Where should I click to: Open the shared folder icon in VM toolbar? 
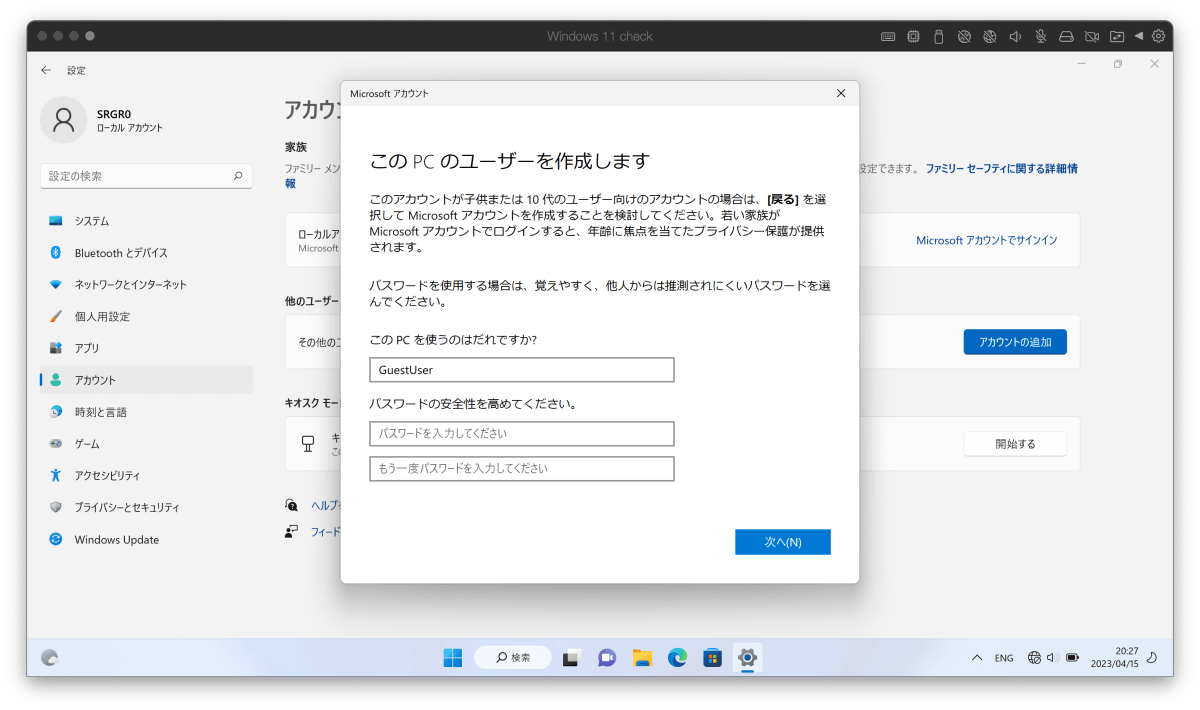[x=1117, y=36]
